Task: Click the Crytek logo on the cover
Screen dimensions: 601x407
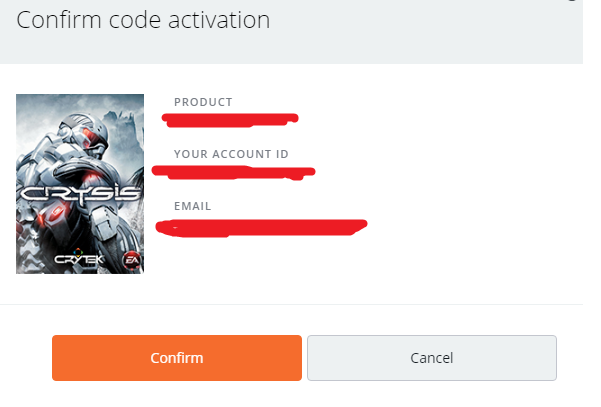Action: (x=80, y=259)
